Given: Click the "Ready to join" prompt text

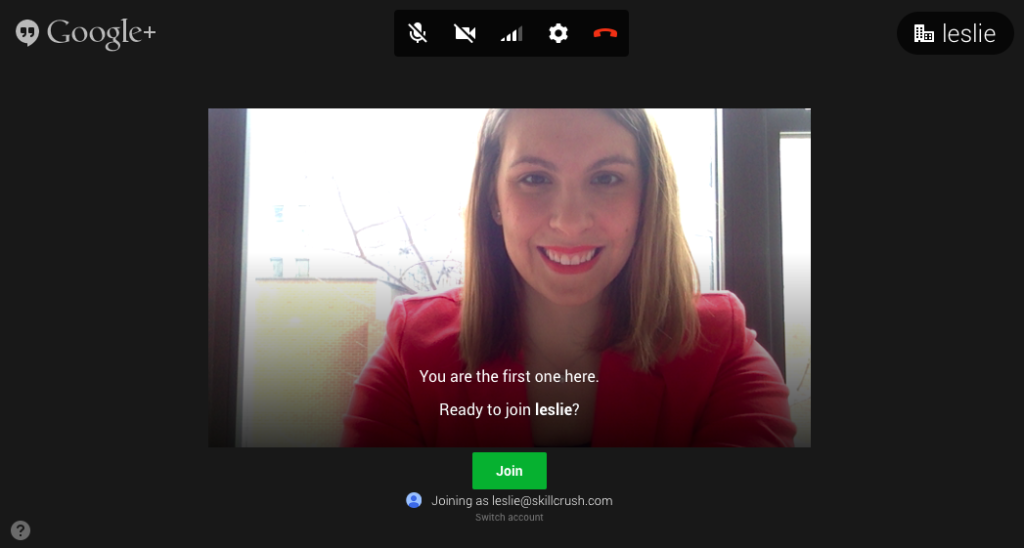Looking at the screenshot, I should [486, 410].
